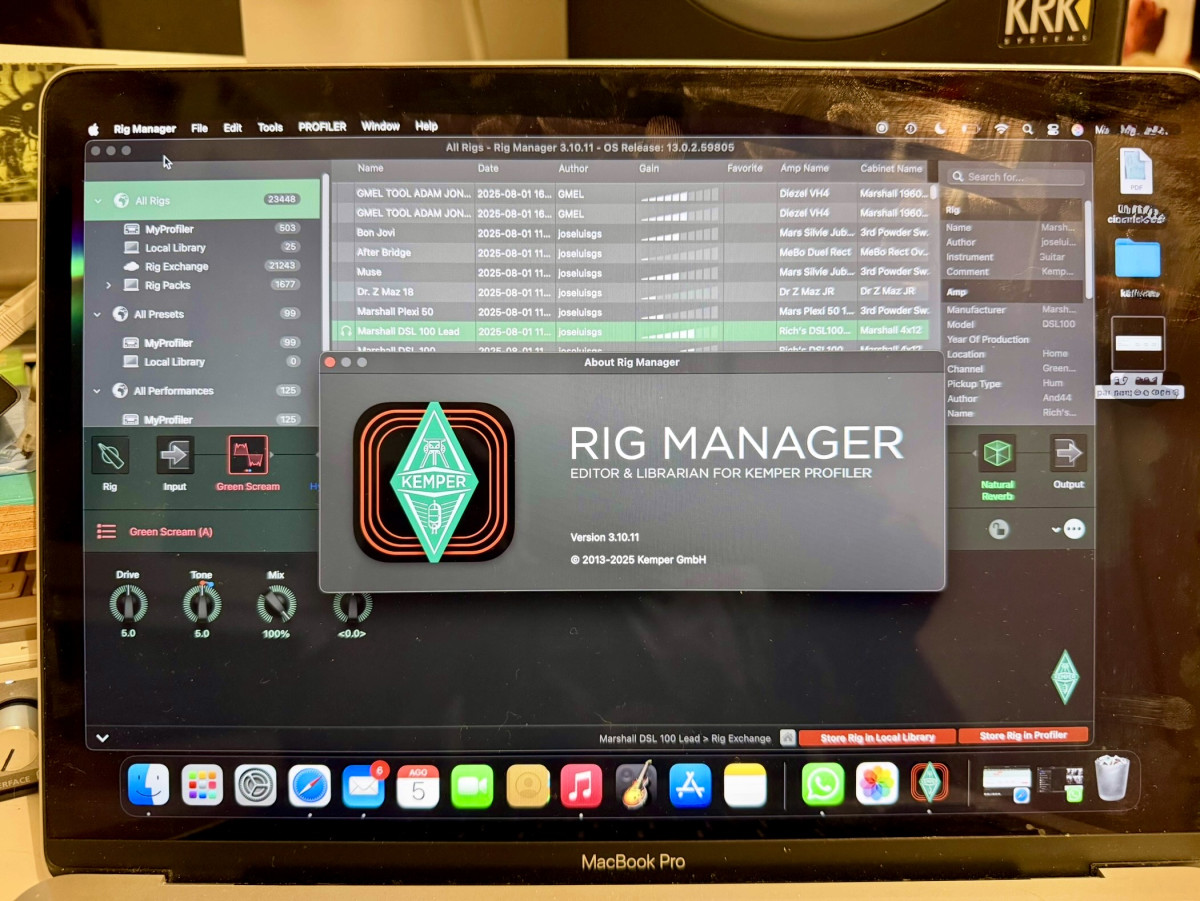Screen dimensions: 1200x901
Task: Open WhatsApp from the Dock
Action: [823, 784]
